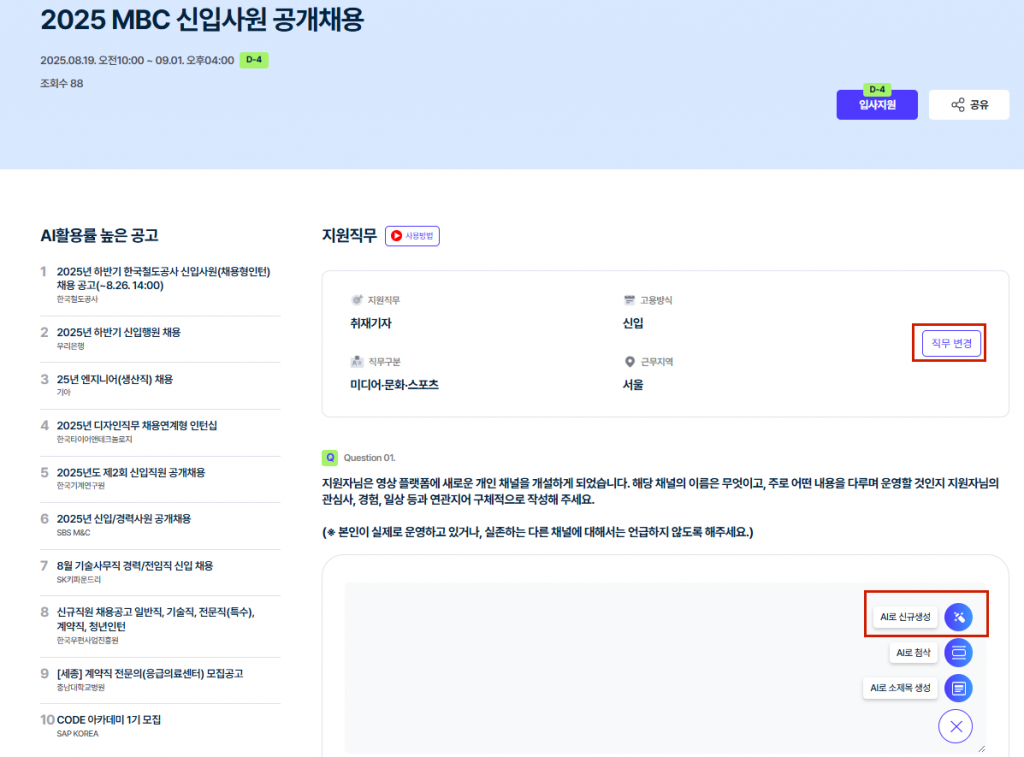The height and width of the screenshot is (757, 1024).
Task: Open the [세종] 계약직 전문의(응급의료센터) 모집공고 posting
Action: click(x=150, y=673)
